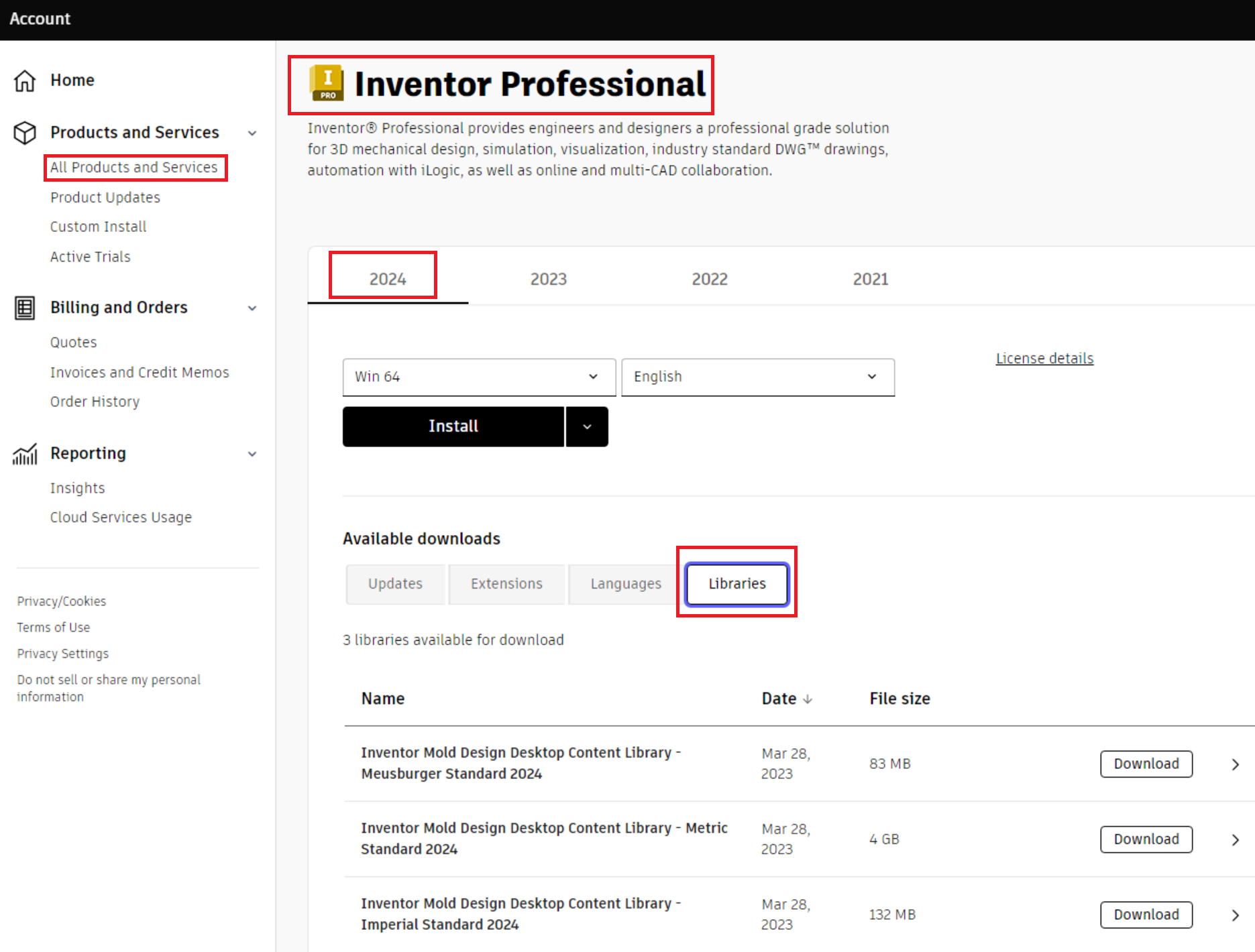
Task: Open the License details link
Action: coord(1044,359)
